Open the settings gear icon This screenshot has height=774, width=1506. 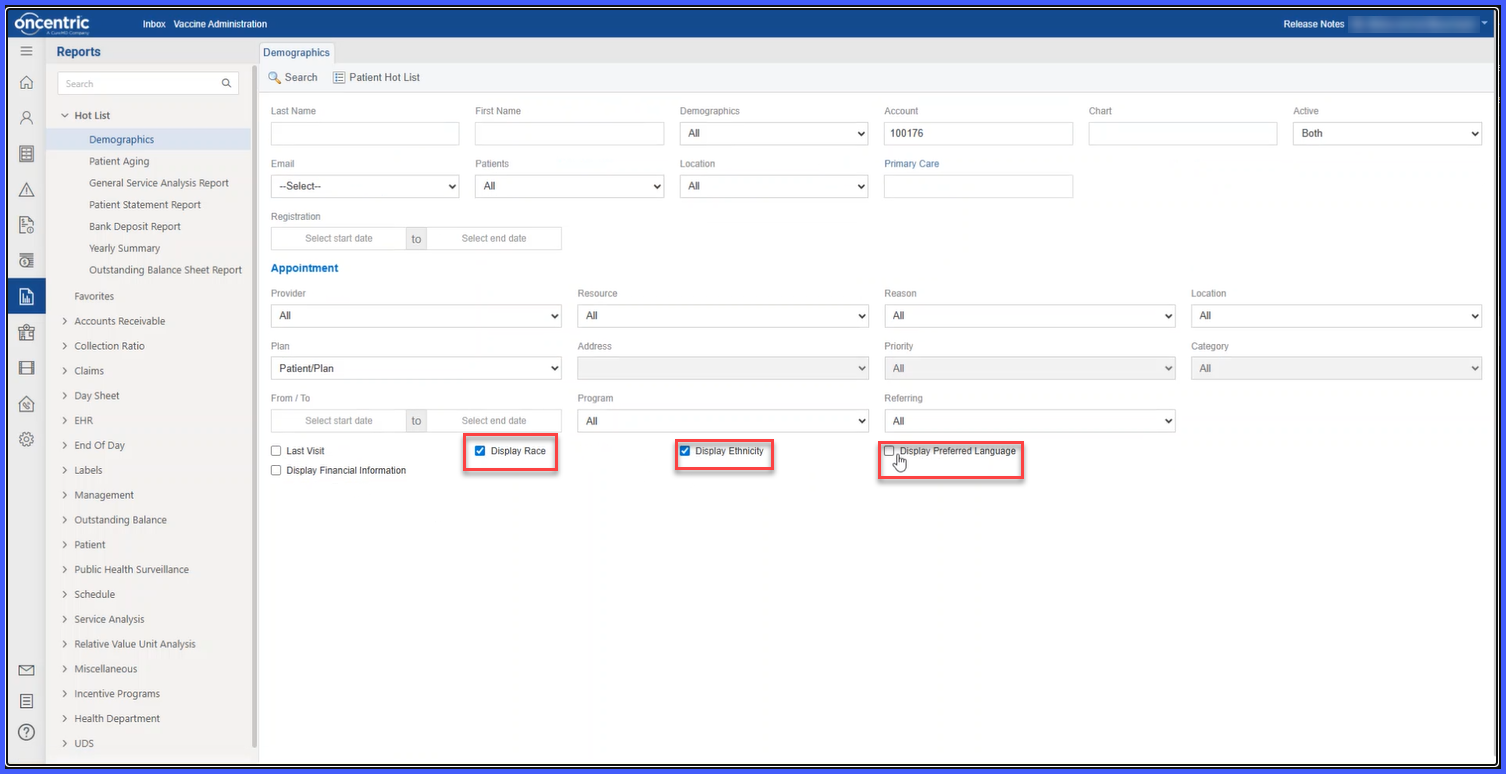tap(27, 439)
